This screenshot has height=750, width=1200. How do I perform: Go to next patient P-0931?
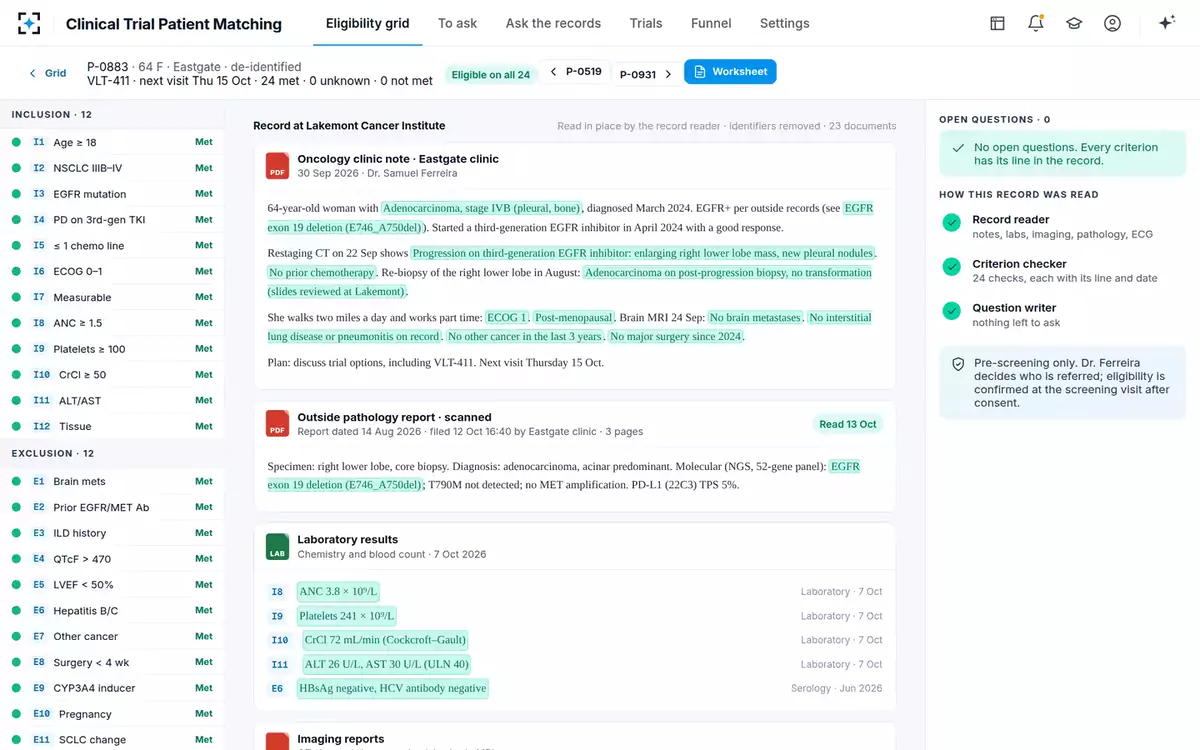[645, 73]
